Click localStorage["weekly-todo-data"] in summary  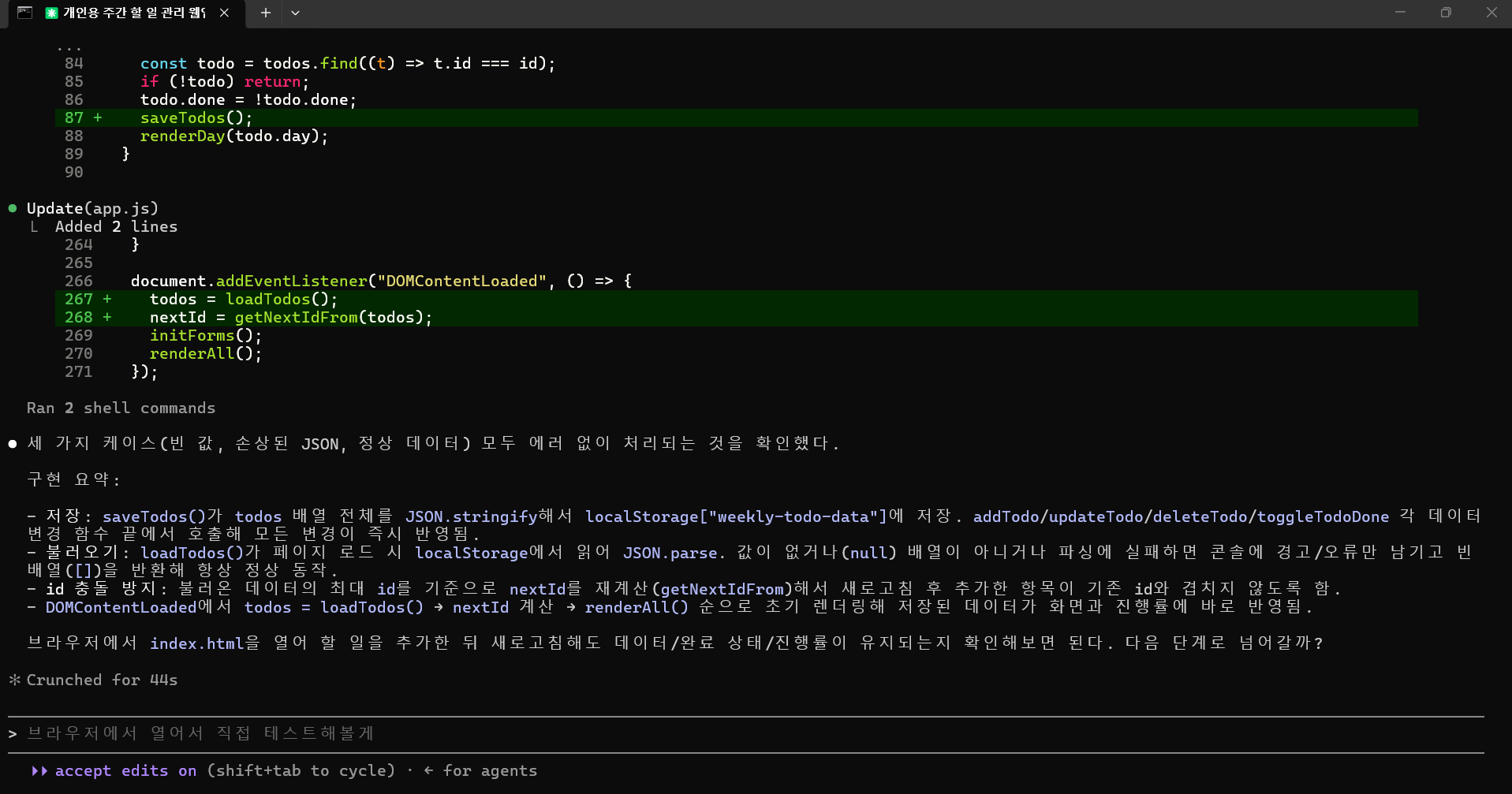(x=736, y=516)
